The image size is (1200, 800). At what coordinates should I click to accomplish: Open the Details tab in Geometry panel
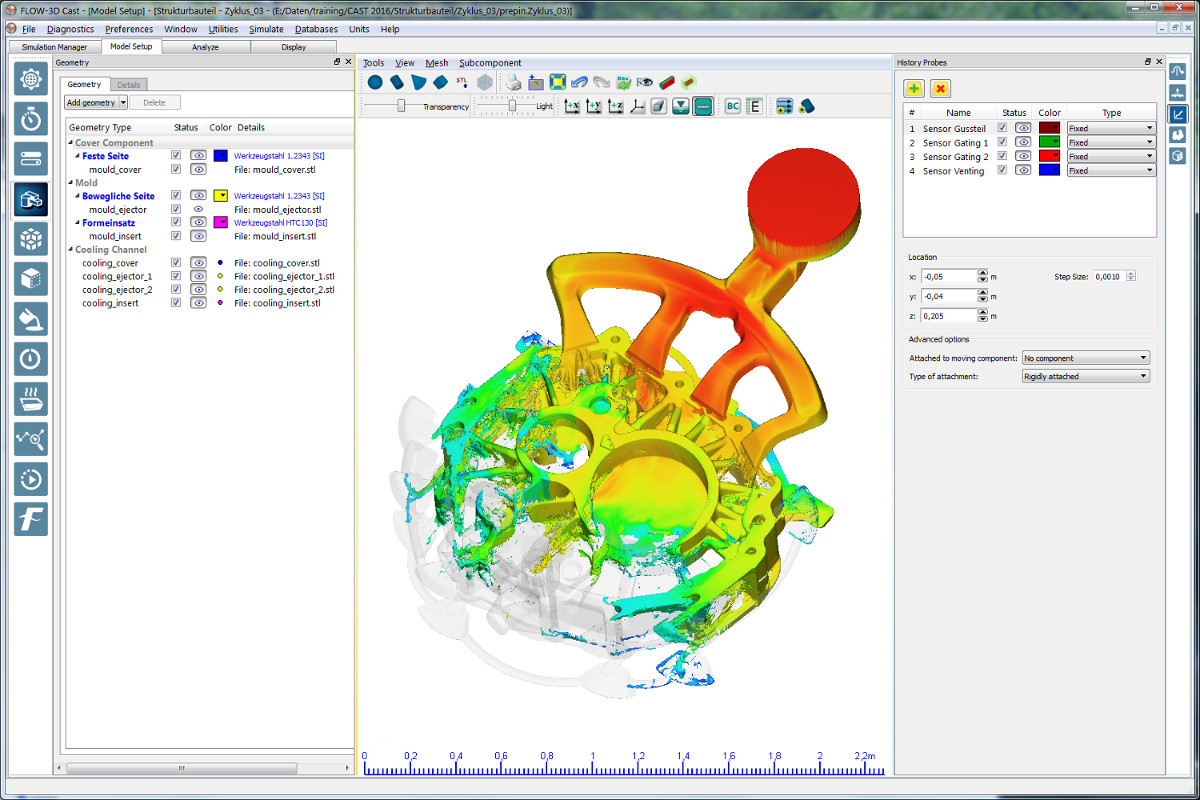coord(129,84)
